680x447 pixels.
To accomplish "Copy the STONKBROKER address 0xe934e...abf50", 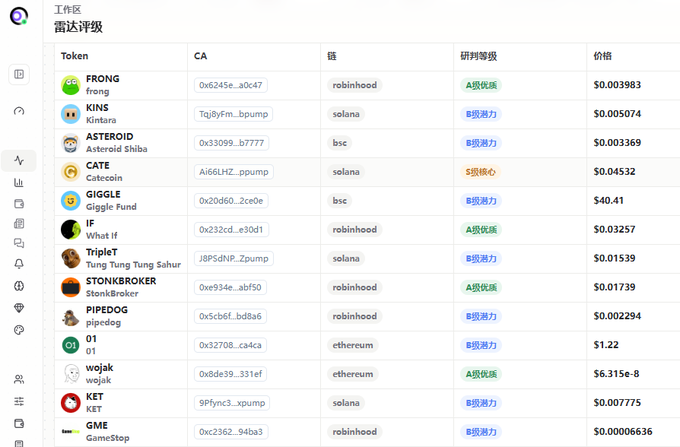I will pyautogui.click(x=230, y=287).
